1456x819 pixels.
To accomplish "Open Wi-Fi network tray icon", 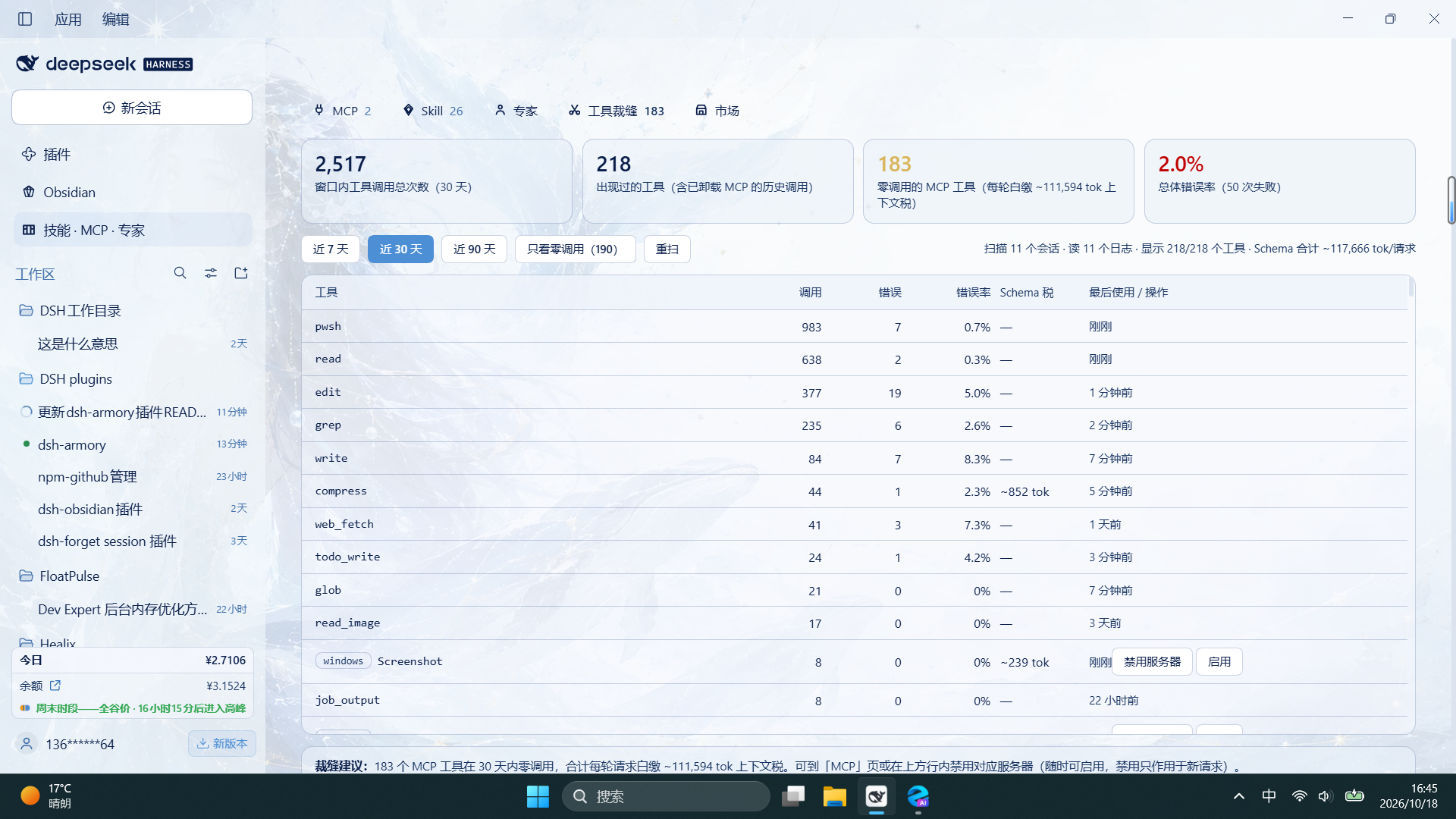I will (1300, 796).
